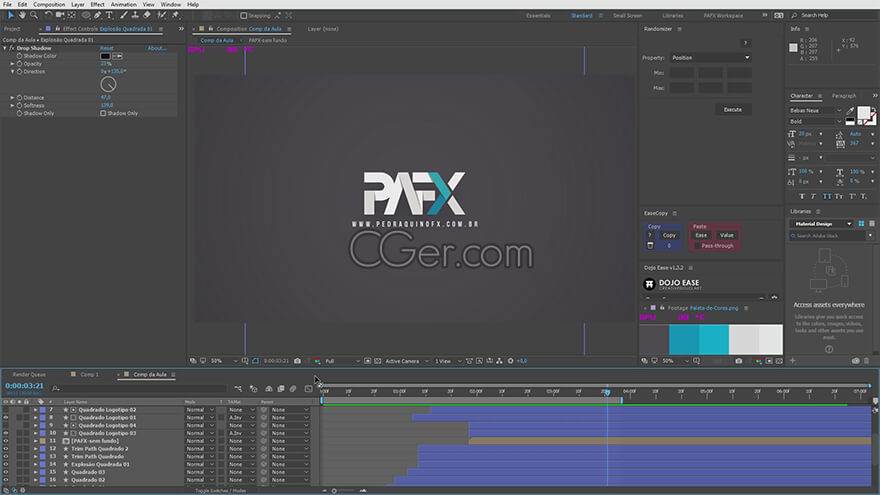This screenshot has height=495, width=880.
Task: Select the Pan Behind anchor point tool
Action: (71, 15)
